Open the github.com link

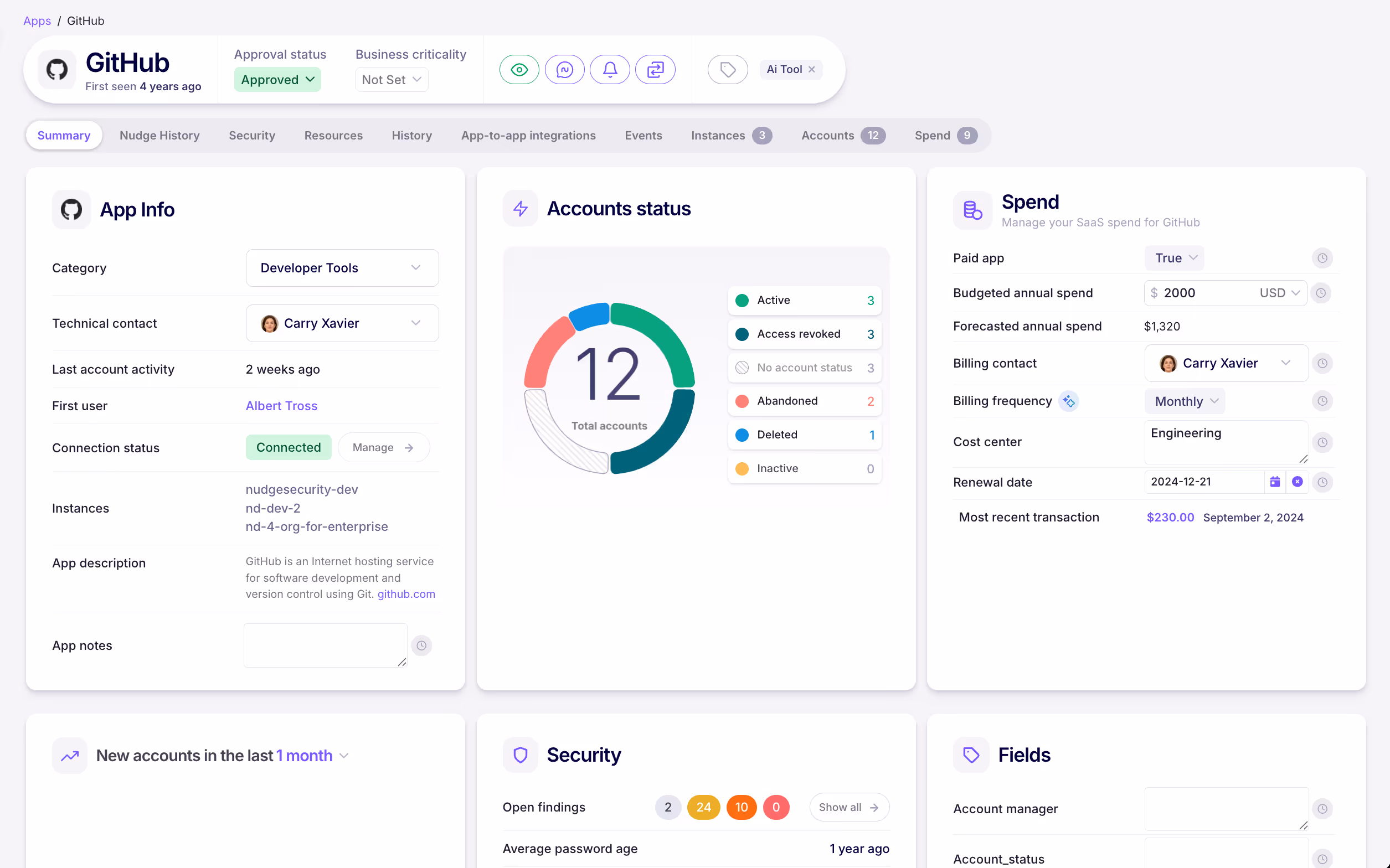[x=406, y=594]
